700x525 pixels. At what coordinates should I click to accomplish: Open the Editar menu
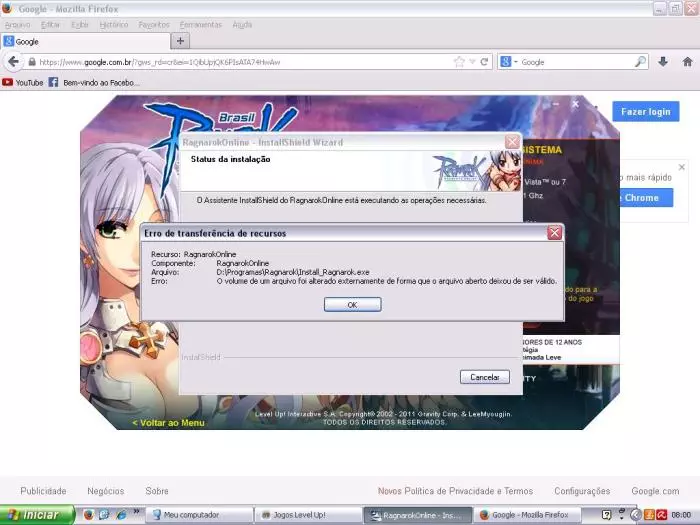pos(50,25)
